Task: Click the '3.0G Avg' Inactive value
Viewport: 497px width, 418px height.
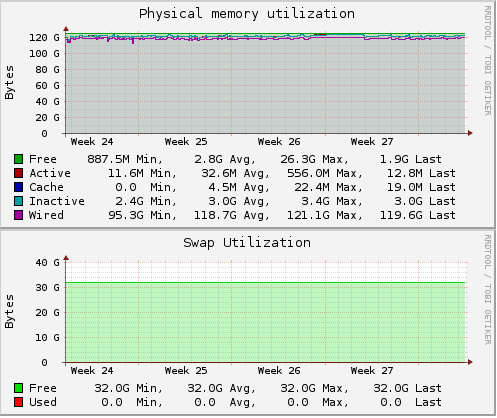Action: tap(239, 201)
